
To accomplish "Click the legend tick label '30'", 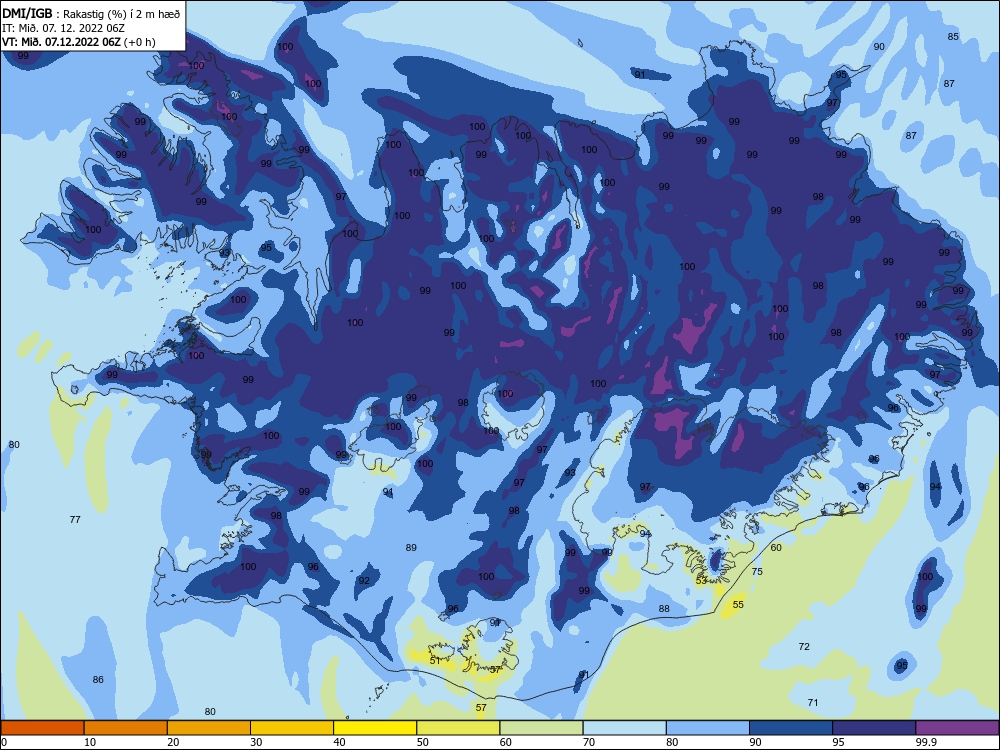I will coord(256,742).
